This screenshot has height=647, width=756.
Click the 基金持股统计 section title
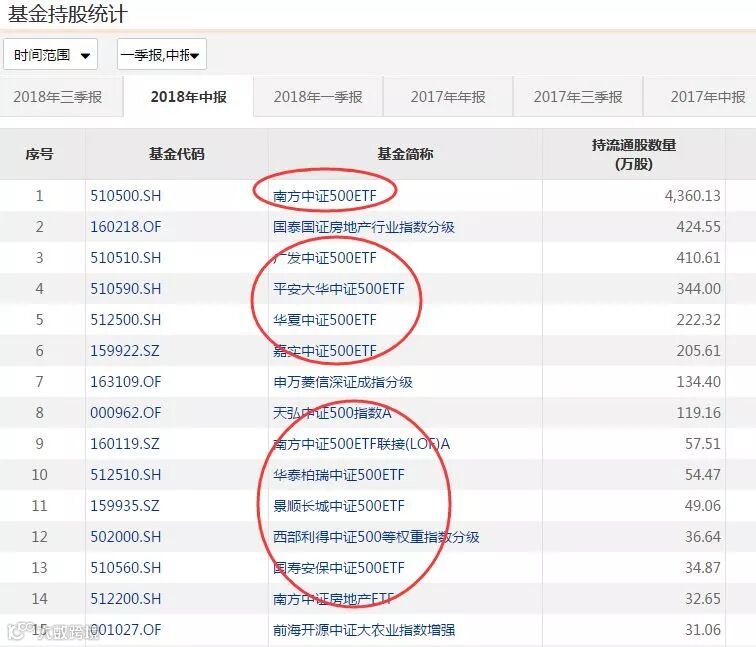[x=68, y=13]
